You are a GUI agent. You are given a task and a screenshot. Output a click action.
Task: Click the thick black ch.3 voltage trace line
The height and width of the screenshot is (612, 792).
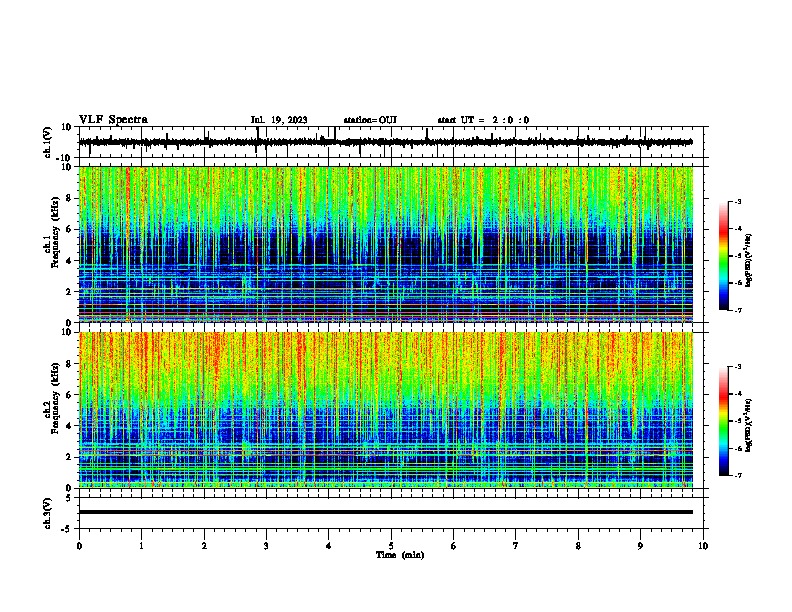tap(385, 512)
